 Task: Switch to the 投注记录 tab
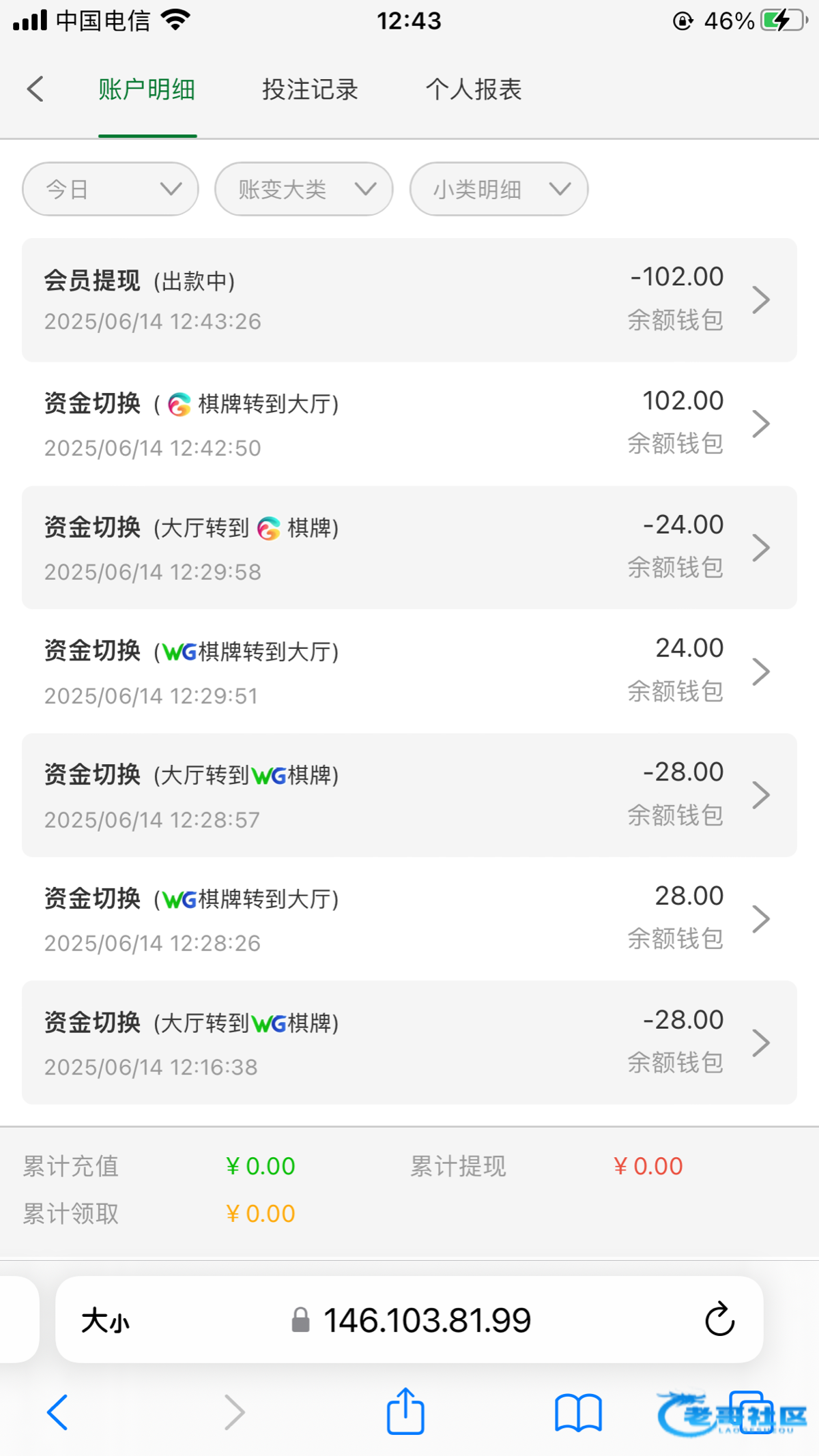click(x=310, y=89)
